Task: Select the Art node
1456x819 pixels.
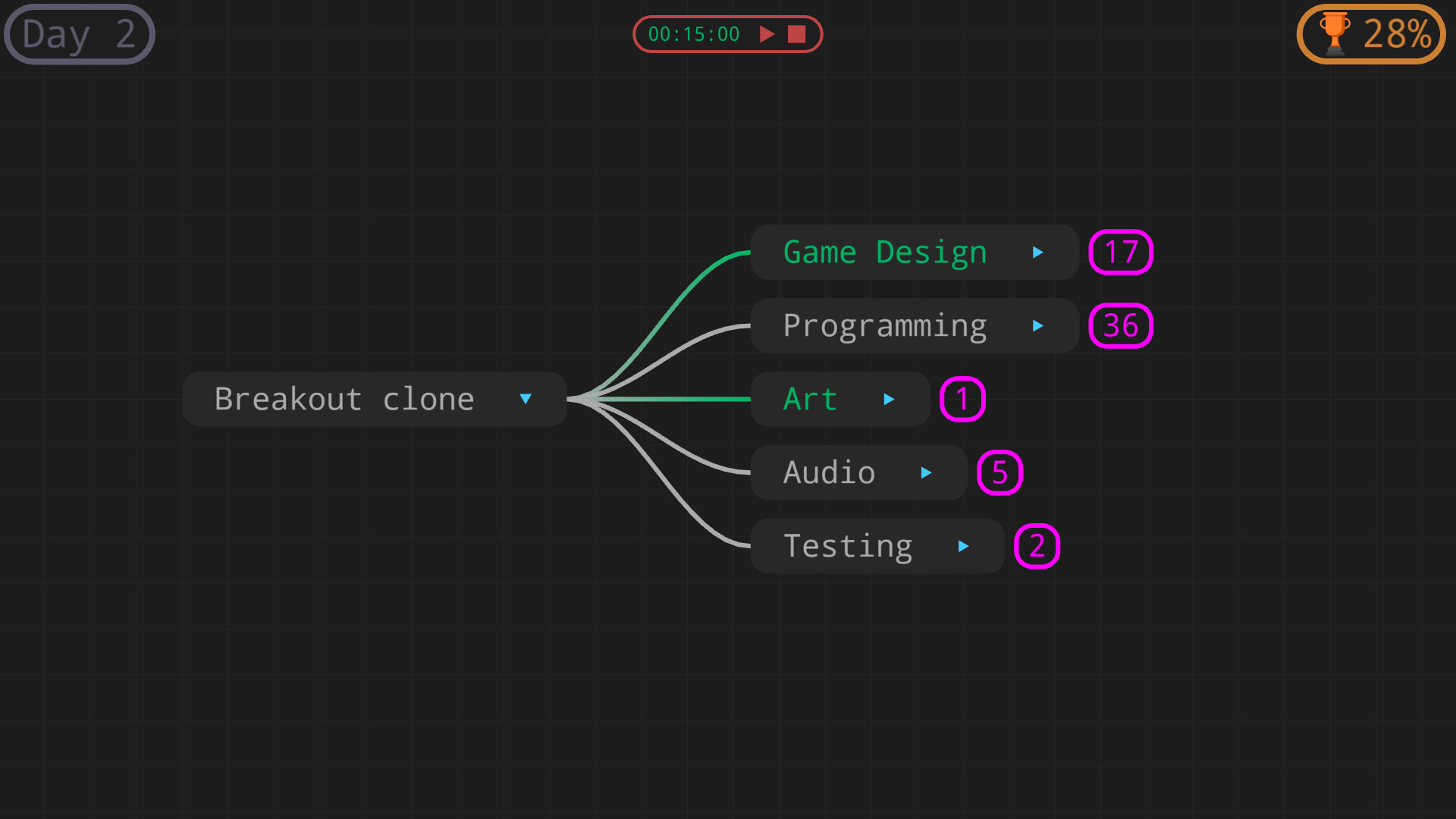Action: coord(810,399)
